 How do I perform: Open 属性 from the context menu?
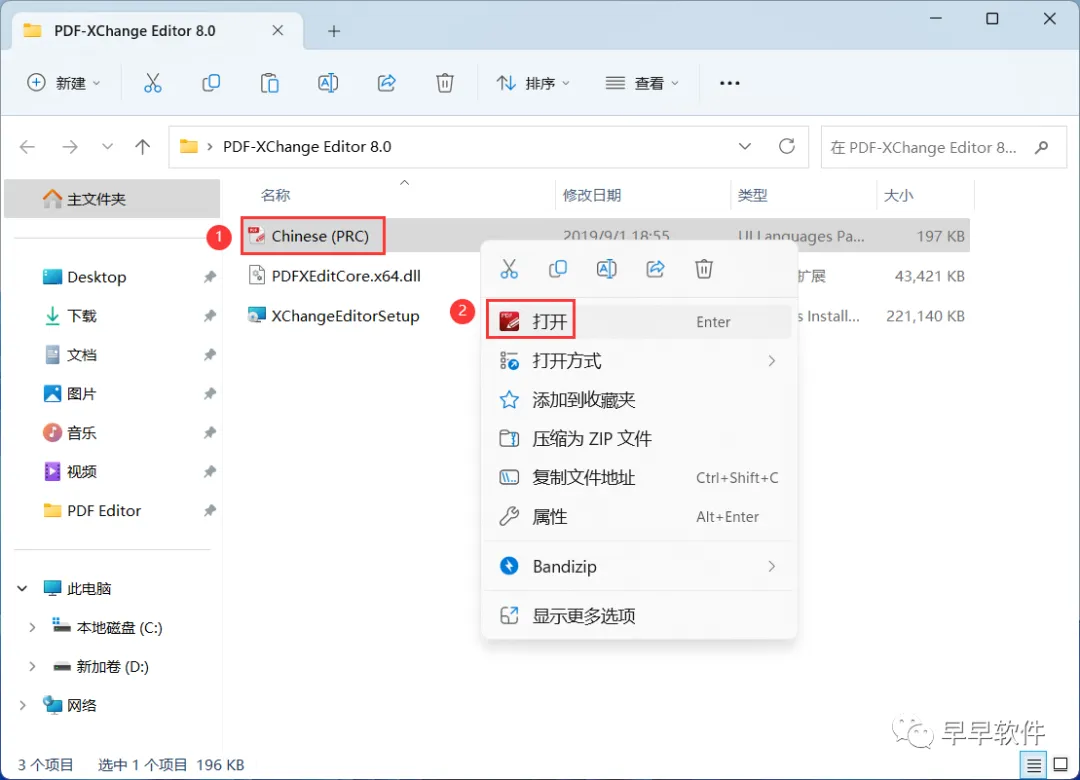point(638,516)
